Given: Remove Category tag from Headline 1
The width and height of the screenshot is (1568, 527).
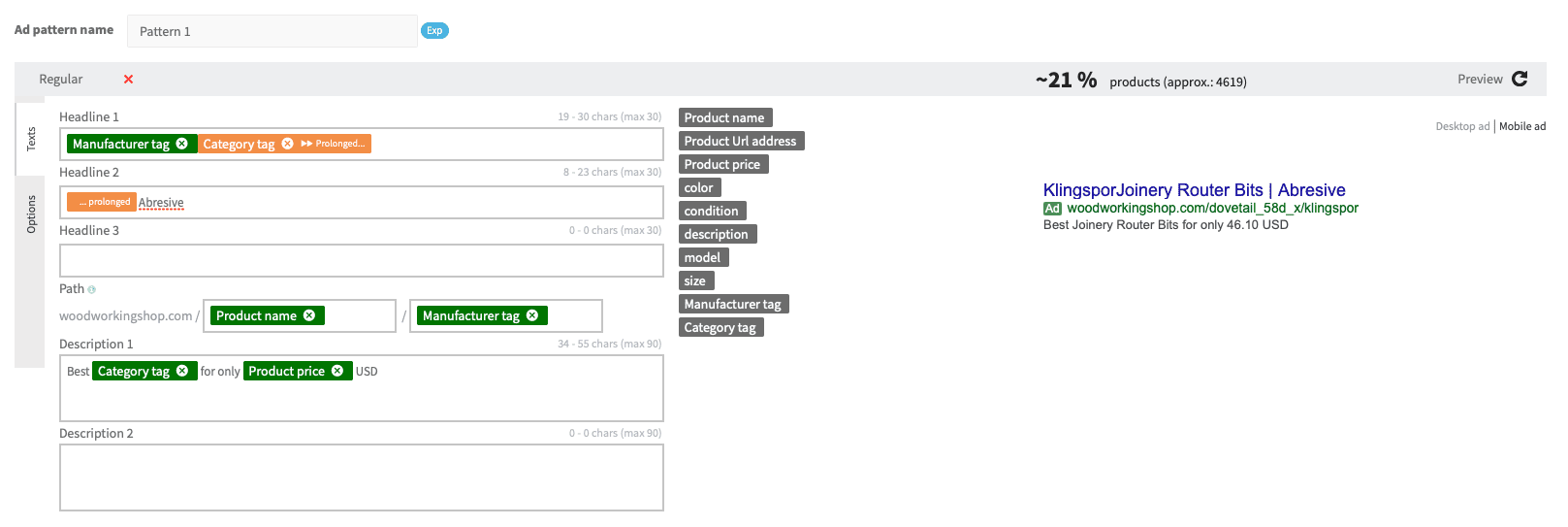Looking at the screenshot, I should point(288,144).
